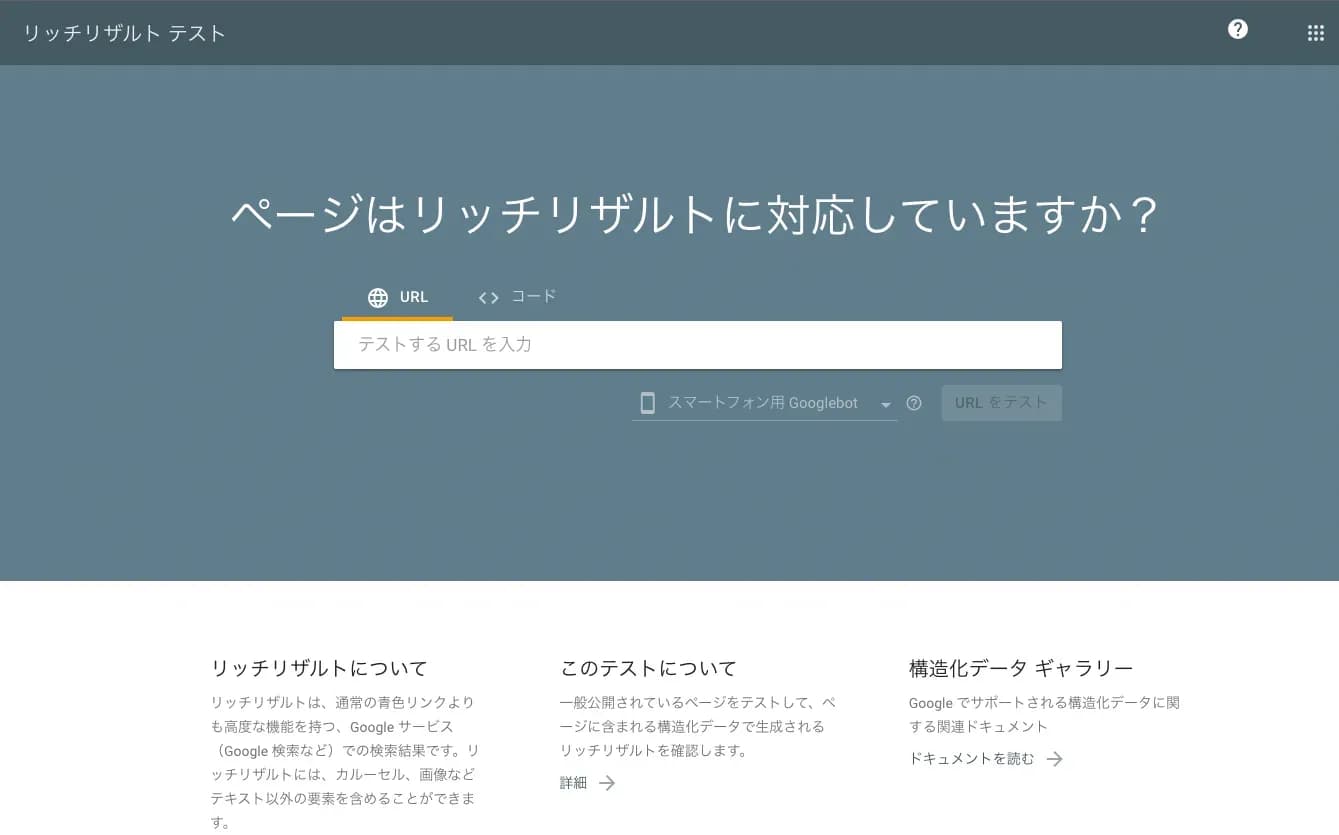1339x835 pixels.
Task: Expand the Googlebot selector via its dropdown arrow
Action: tap(885, 404)
